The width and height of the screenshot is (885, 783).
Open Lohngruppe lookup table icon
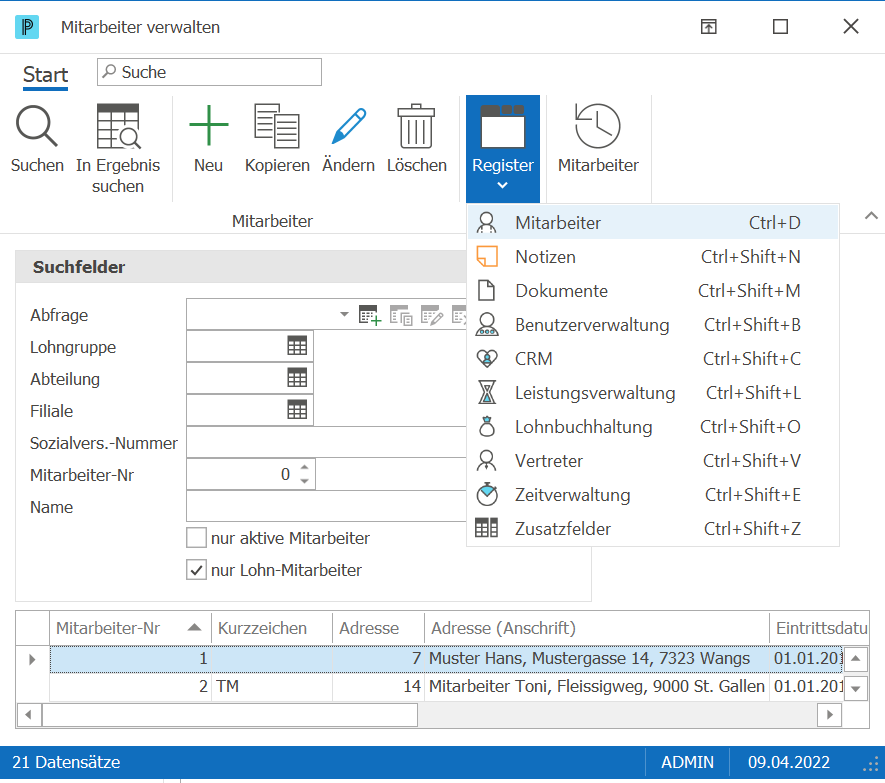coord(297,345)
